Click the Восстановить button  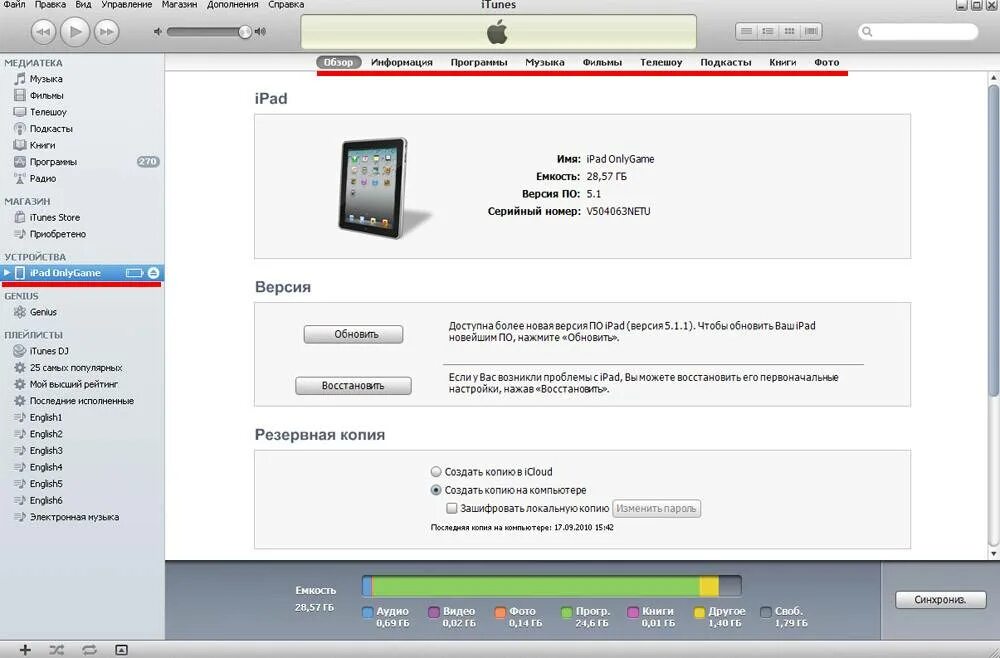coord(353,386)
